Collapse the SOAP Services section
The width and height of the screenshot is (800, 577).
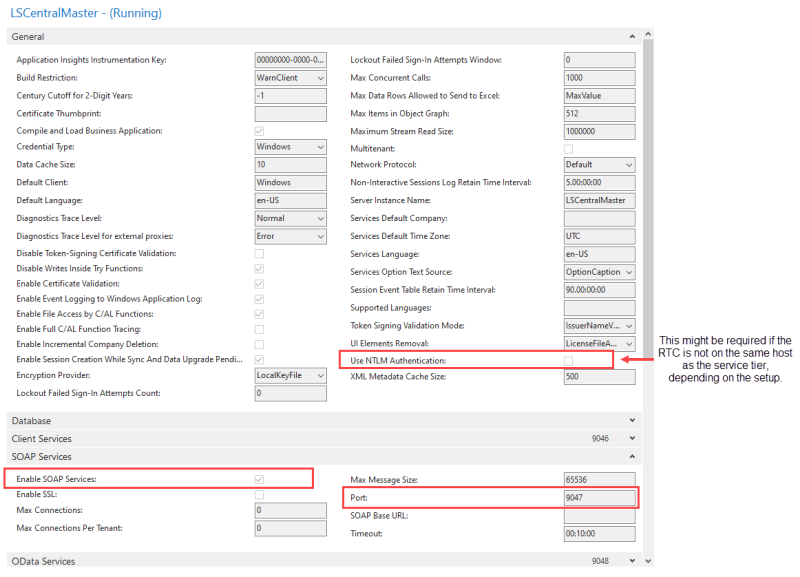click(632, 457)
